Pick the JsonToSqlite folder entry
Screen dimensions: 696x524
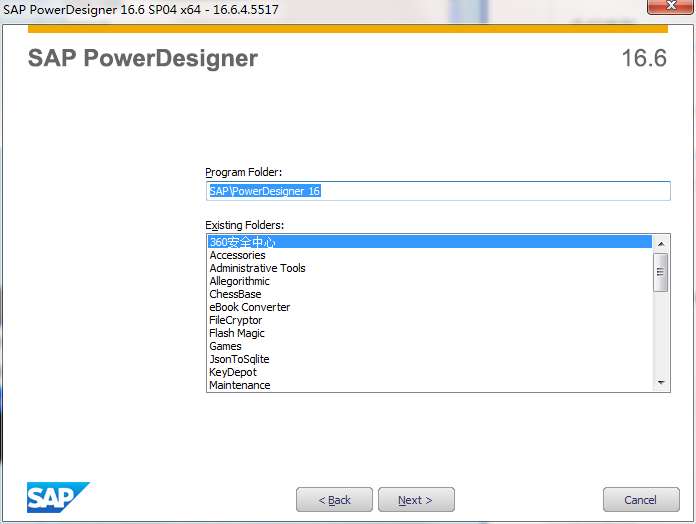tap(239, 359)
